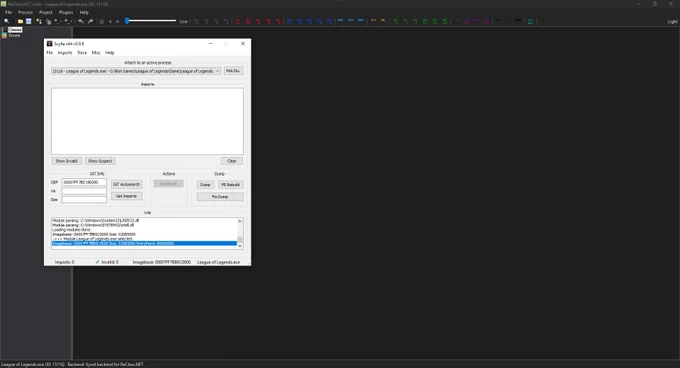Clear the imports list with Clear button
The height and width of the screenshot is (368, 680).
click(x=232, y=161)
